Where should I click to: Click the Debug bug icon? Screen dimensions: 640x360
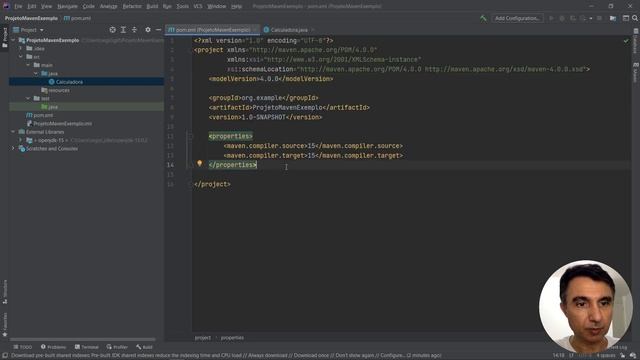tap(562, 18)
